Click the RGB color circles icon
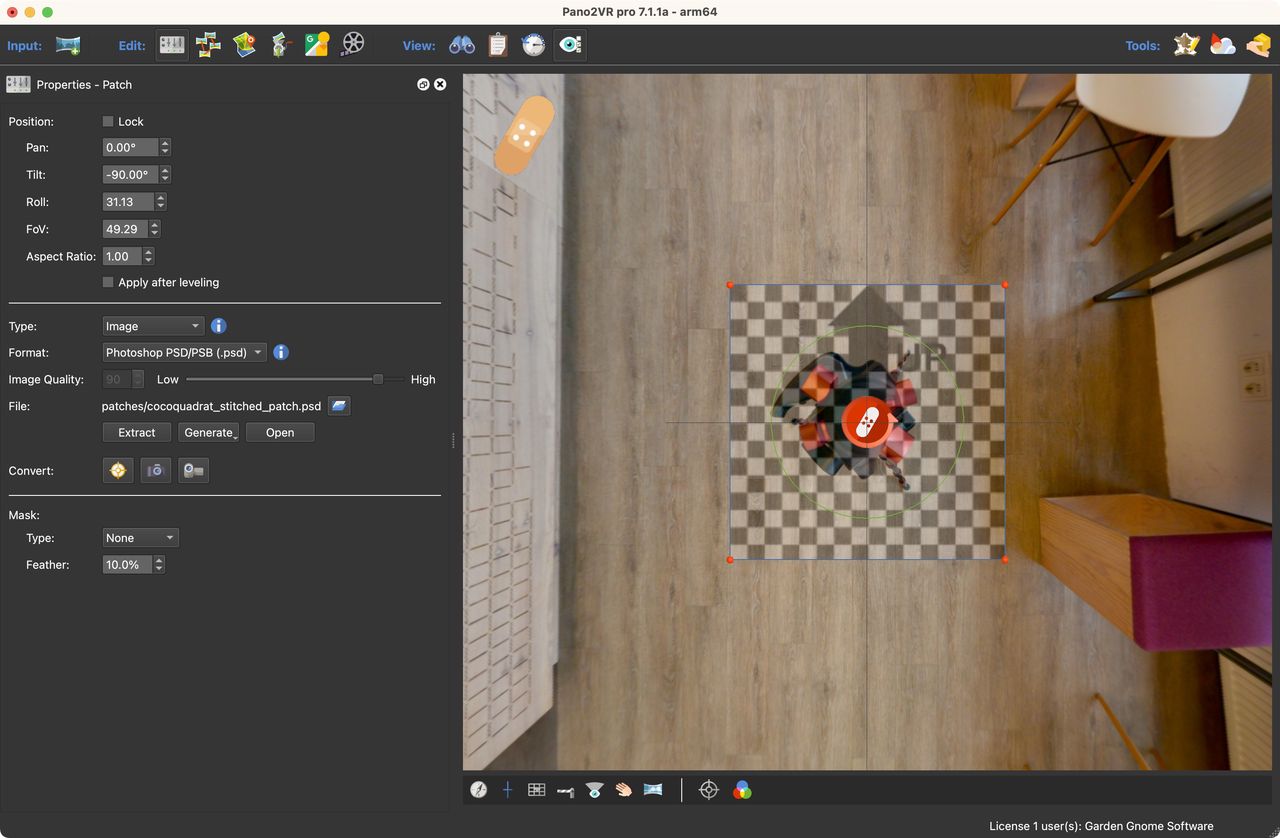Viewport: 1280px width, 838px height. pos(742,790)
